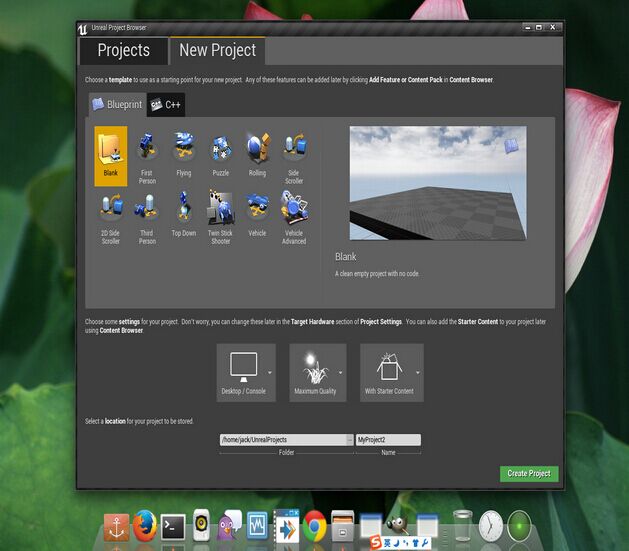Open the Blueprint template tab
This screenshot has height=551, width=629.
[x=118, y=105]
